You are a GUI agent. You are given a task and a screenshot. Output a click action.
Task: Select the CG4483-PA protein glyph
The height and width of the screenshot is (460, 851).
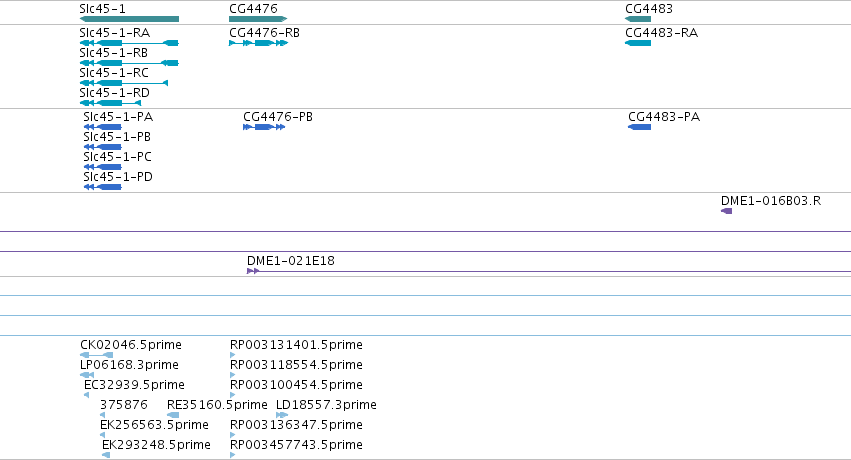[639, 127]
